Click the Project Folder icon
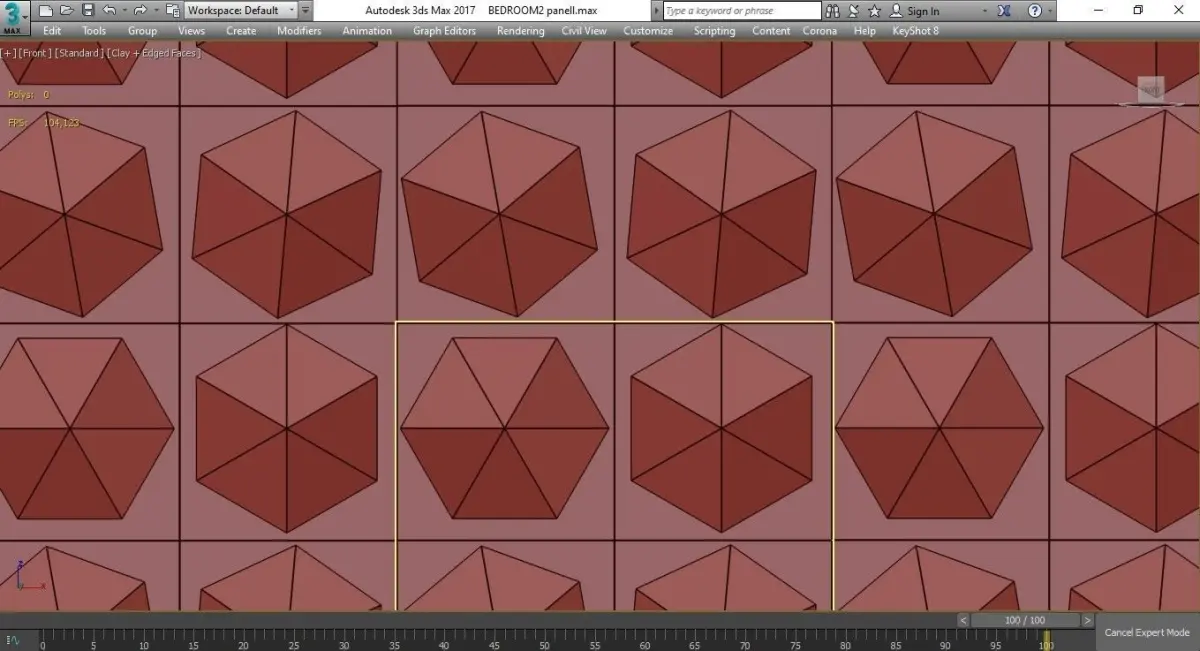This screenshot has height=651, width=1200. click(172, 10)
